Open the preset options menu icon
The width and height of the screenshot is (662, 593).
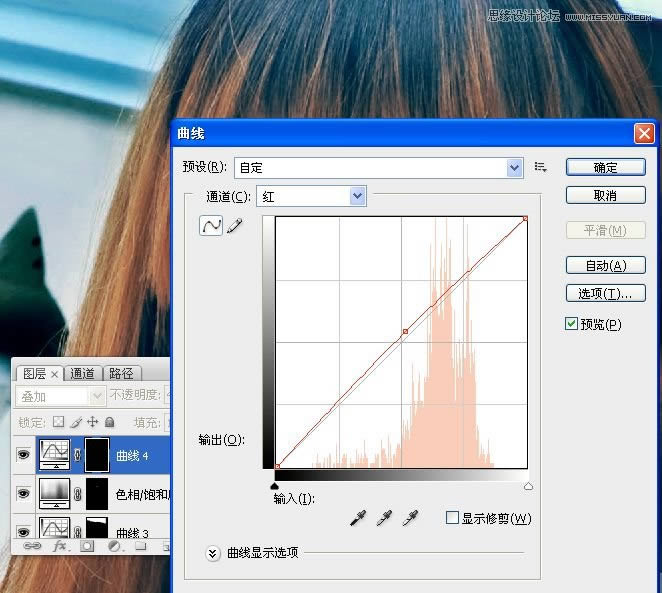pyautogui.click(x=541, y=167)
